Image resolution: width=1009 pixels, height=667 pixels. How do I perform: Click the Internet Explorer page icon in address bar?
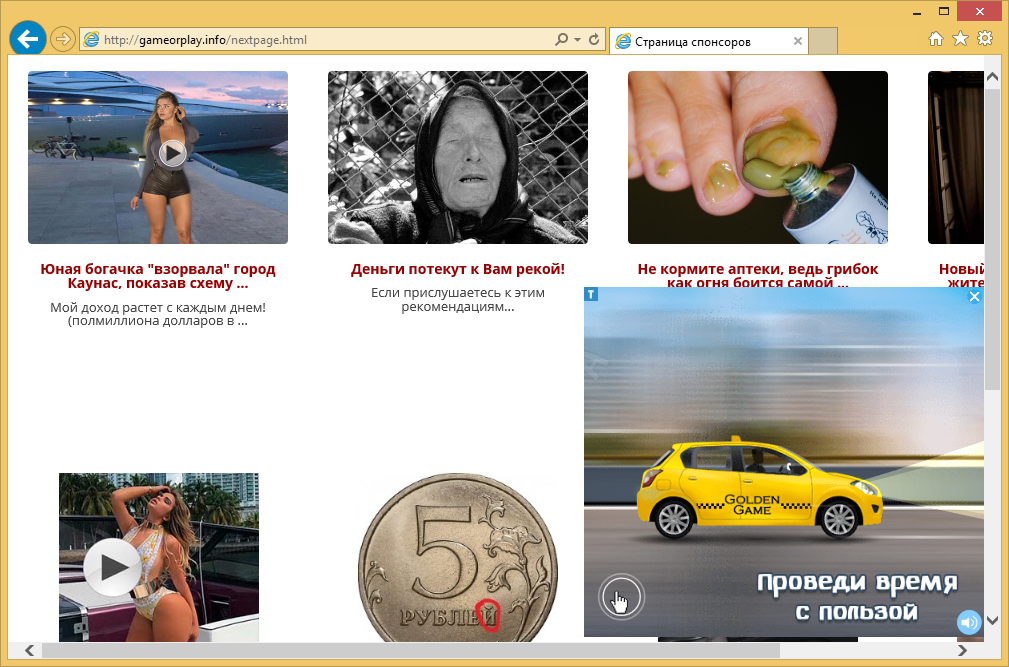click(91, 40)
